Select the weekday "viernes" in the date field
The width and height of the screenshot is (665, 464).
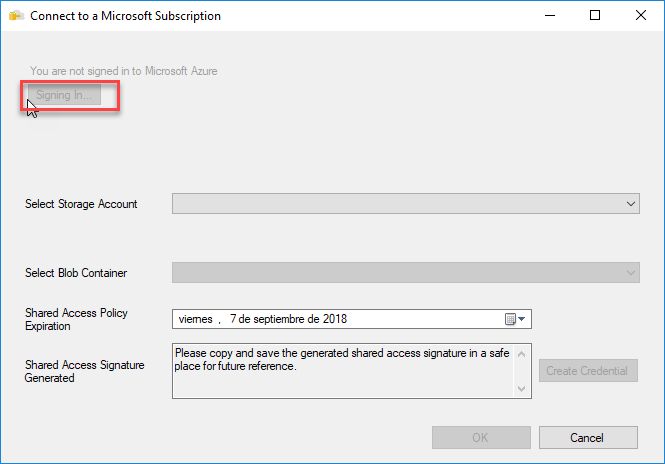(x=195, y=319)
